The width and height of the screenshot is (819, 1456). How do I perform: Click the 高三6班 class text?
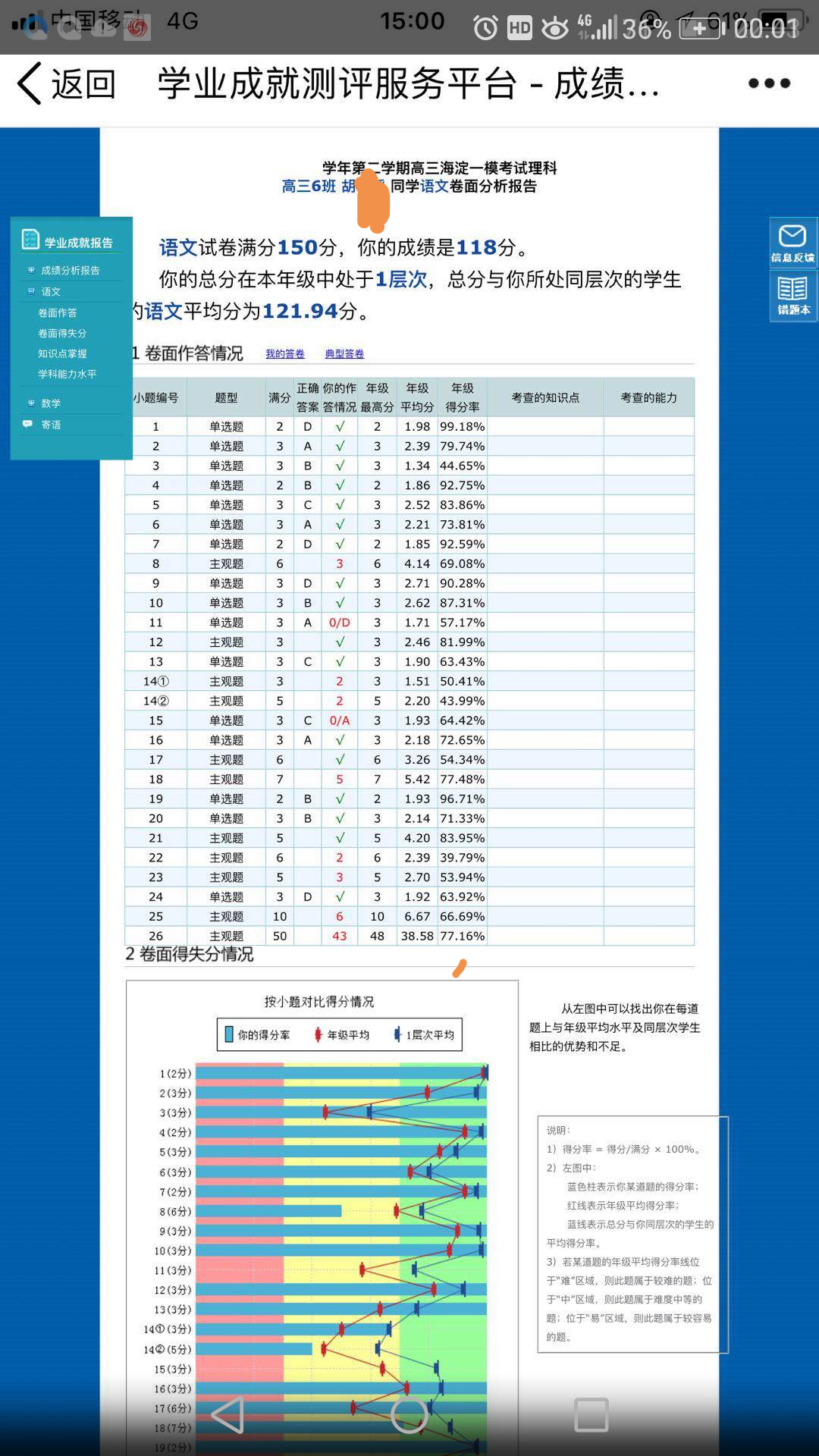coord(309,187)
